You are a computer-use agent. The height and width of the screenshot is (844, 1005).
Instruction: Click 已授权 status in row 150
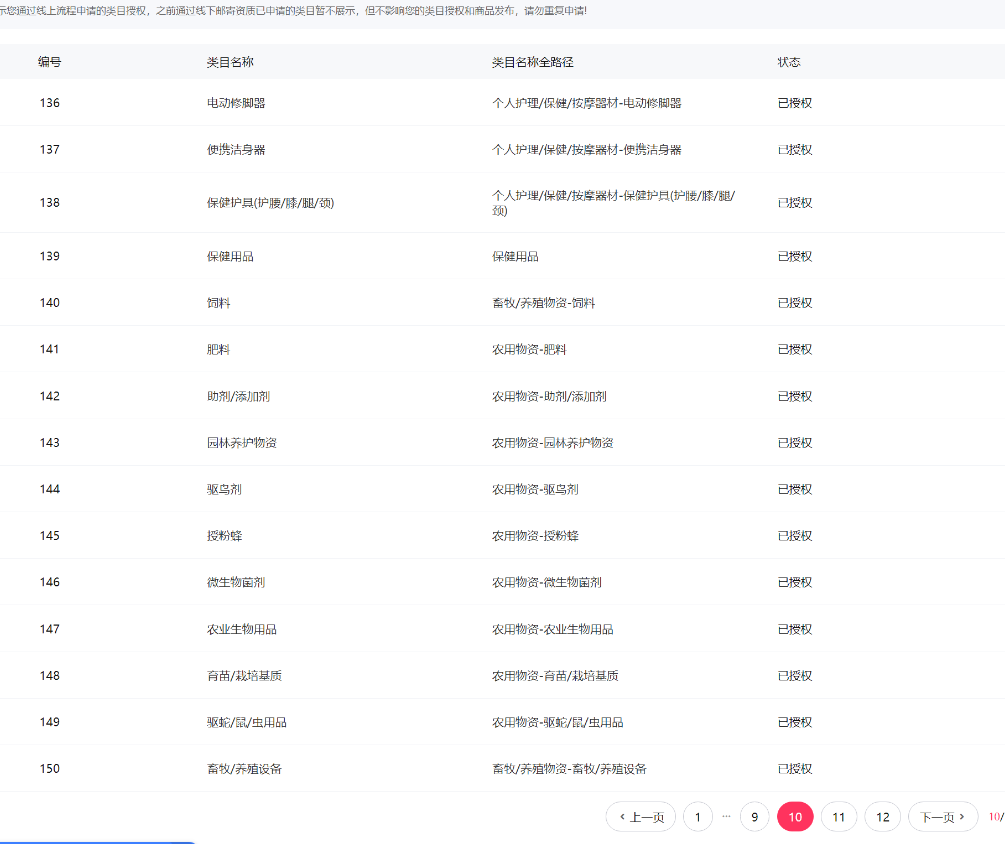point(795,769)
